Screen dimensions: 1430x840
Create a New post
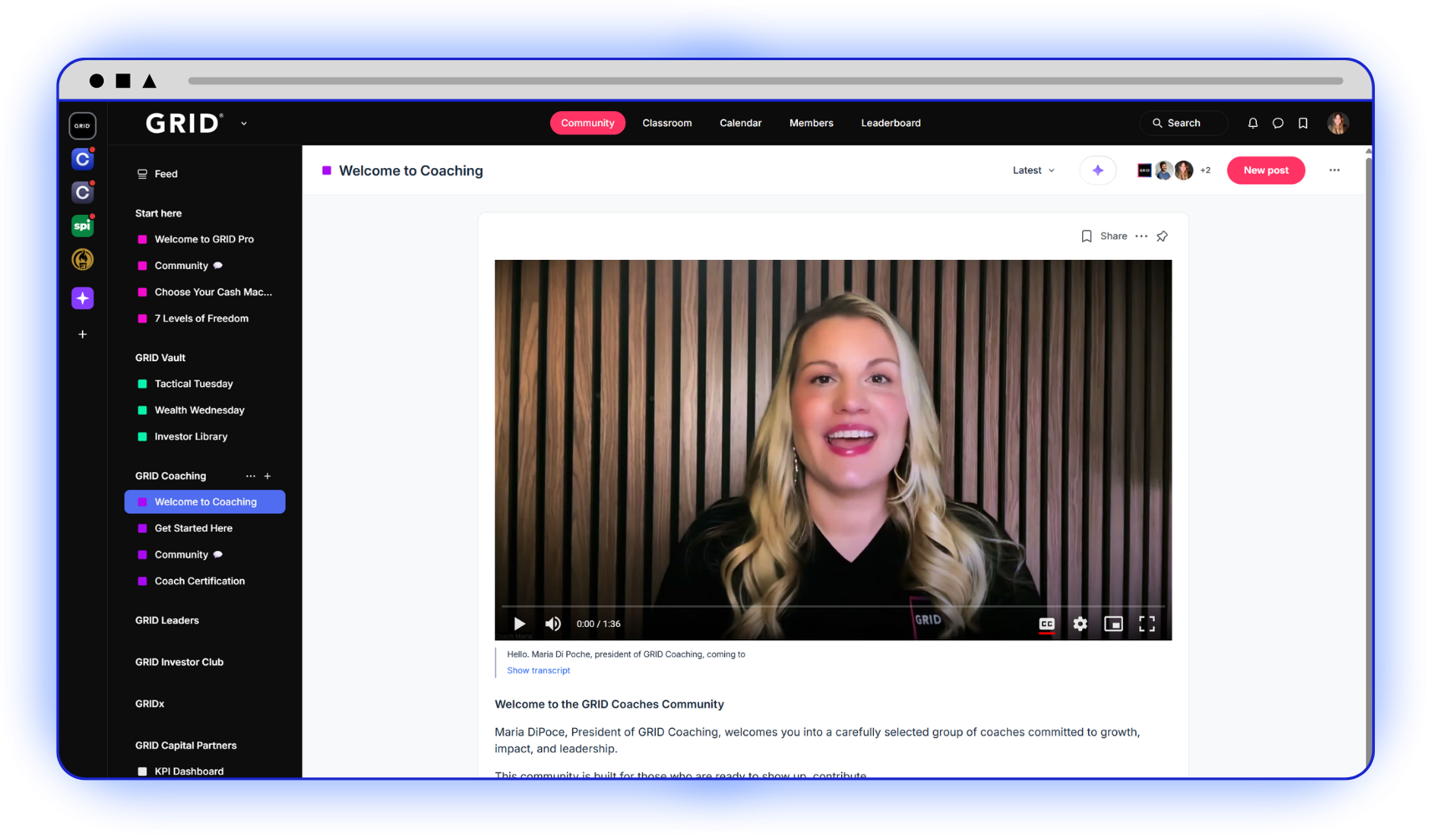[1266, 171]
